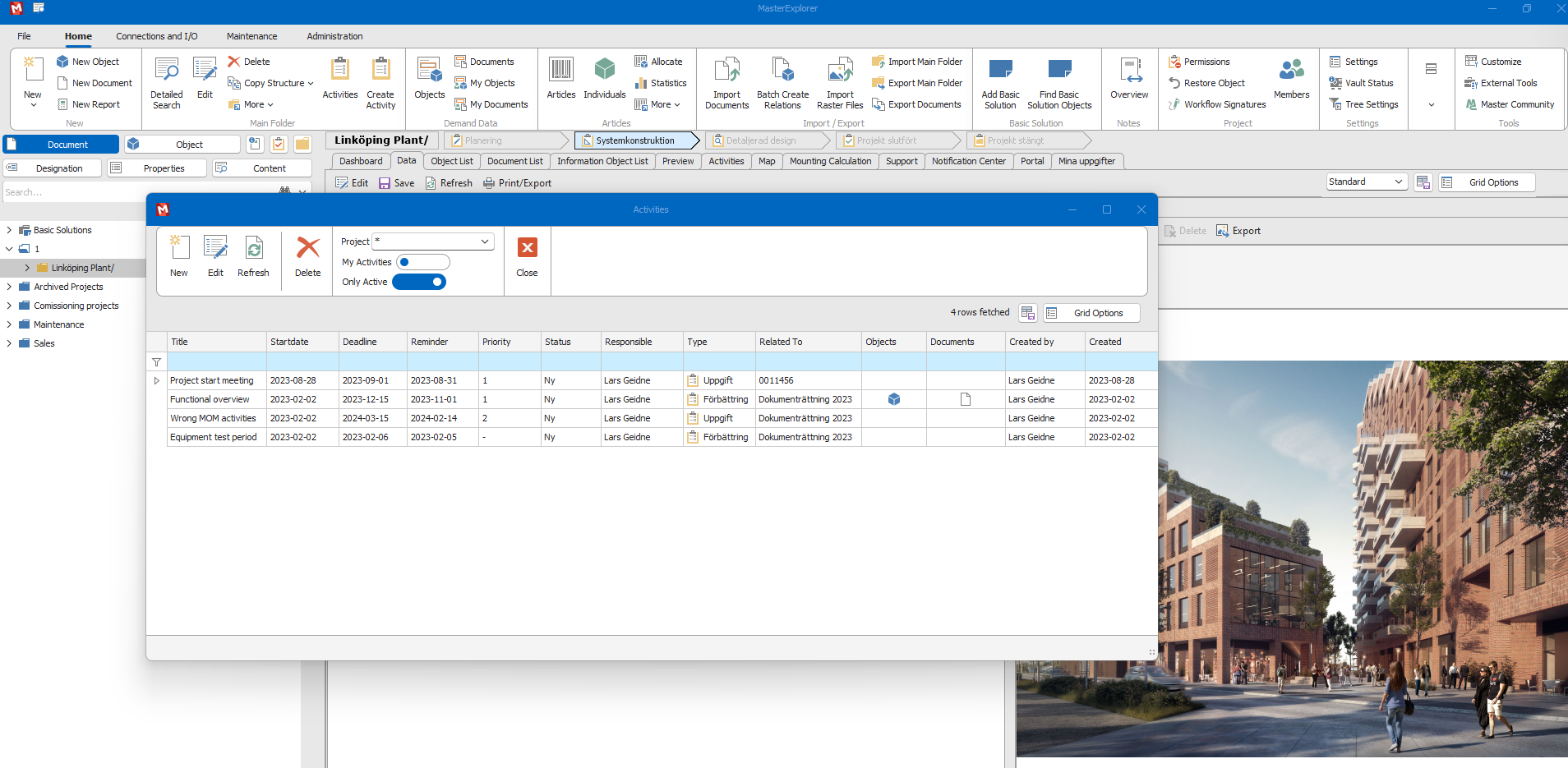Click the Permissions ribbon item
The image size is (1568, 768).
pyautogui.click(x=1199, y=62)
